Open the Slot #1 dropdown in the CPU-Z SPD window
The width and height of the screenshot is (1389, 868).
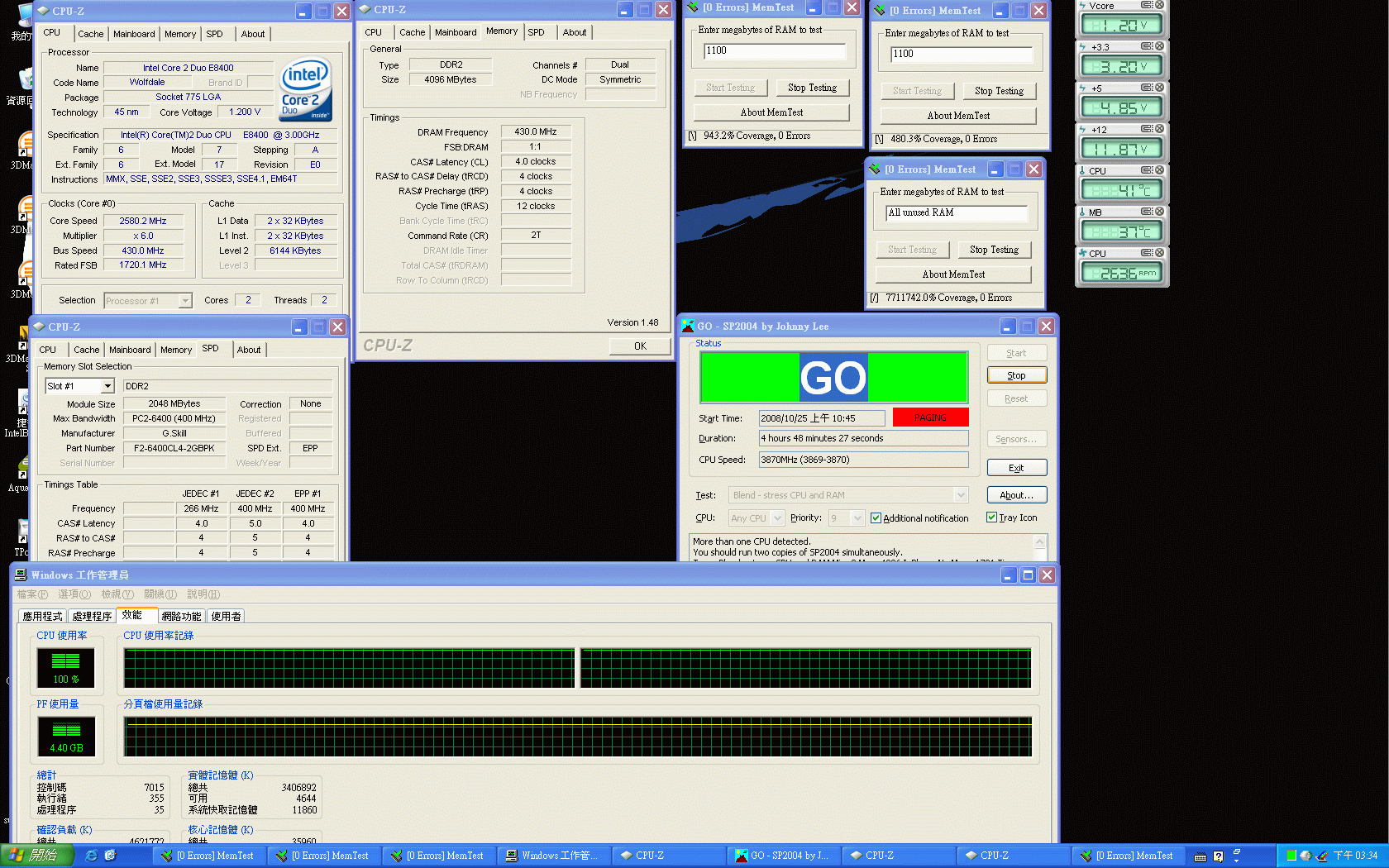click(107, 386)
